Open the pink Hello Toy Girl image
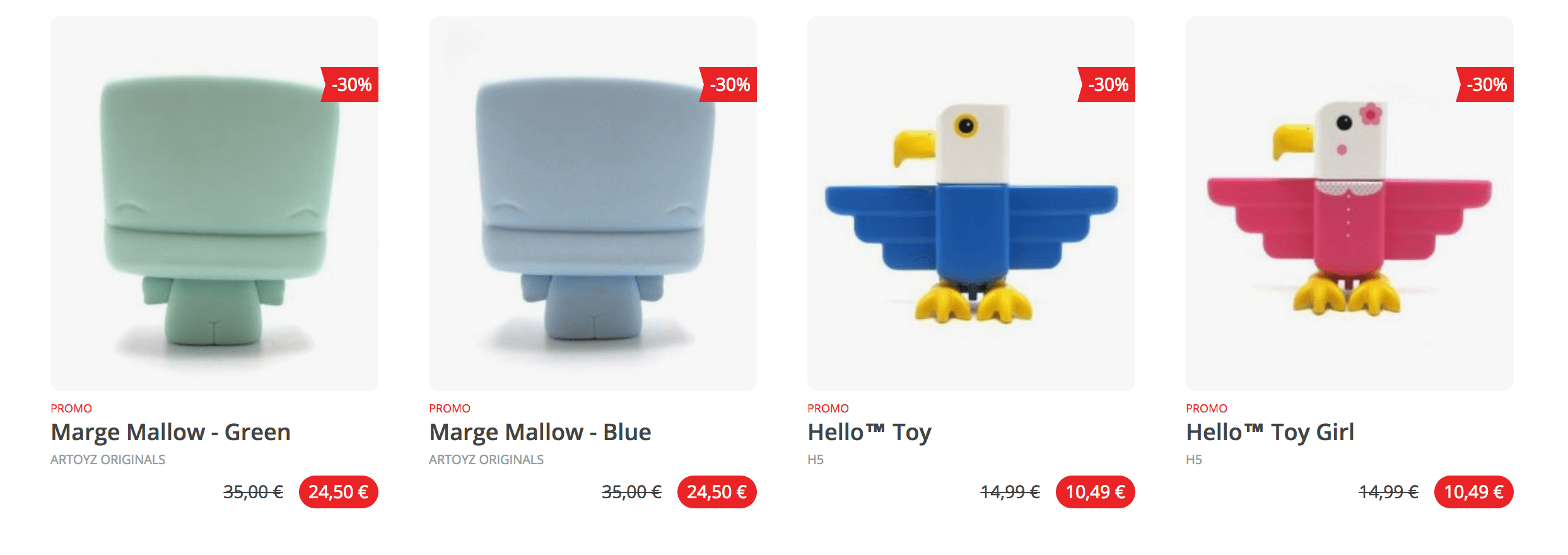1568x555 pixels. (1350, 203)
